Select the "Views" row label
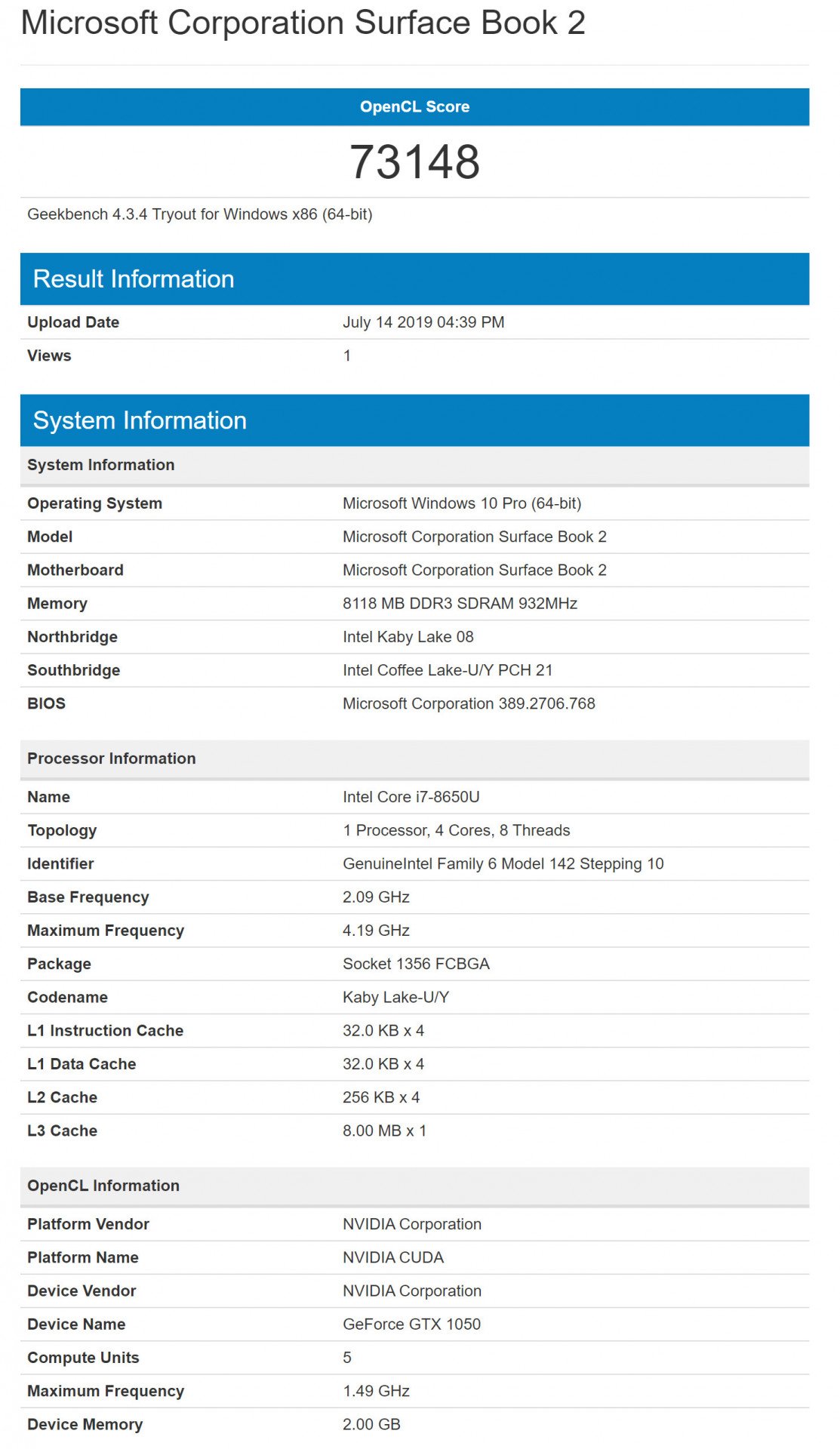840x1449 pixels. 49,355
